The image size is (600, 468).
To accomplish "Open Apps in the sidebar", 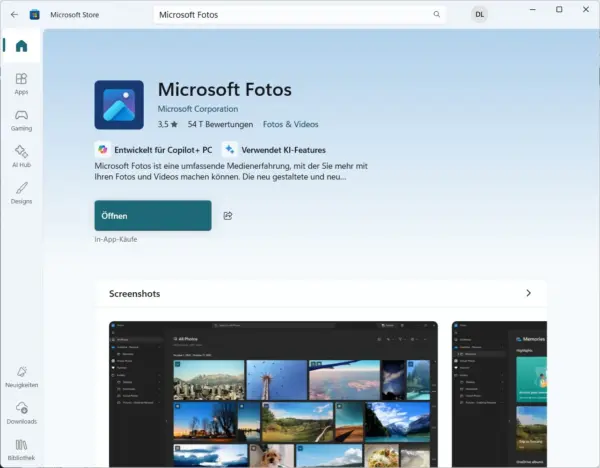I will tap(21, 84).
